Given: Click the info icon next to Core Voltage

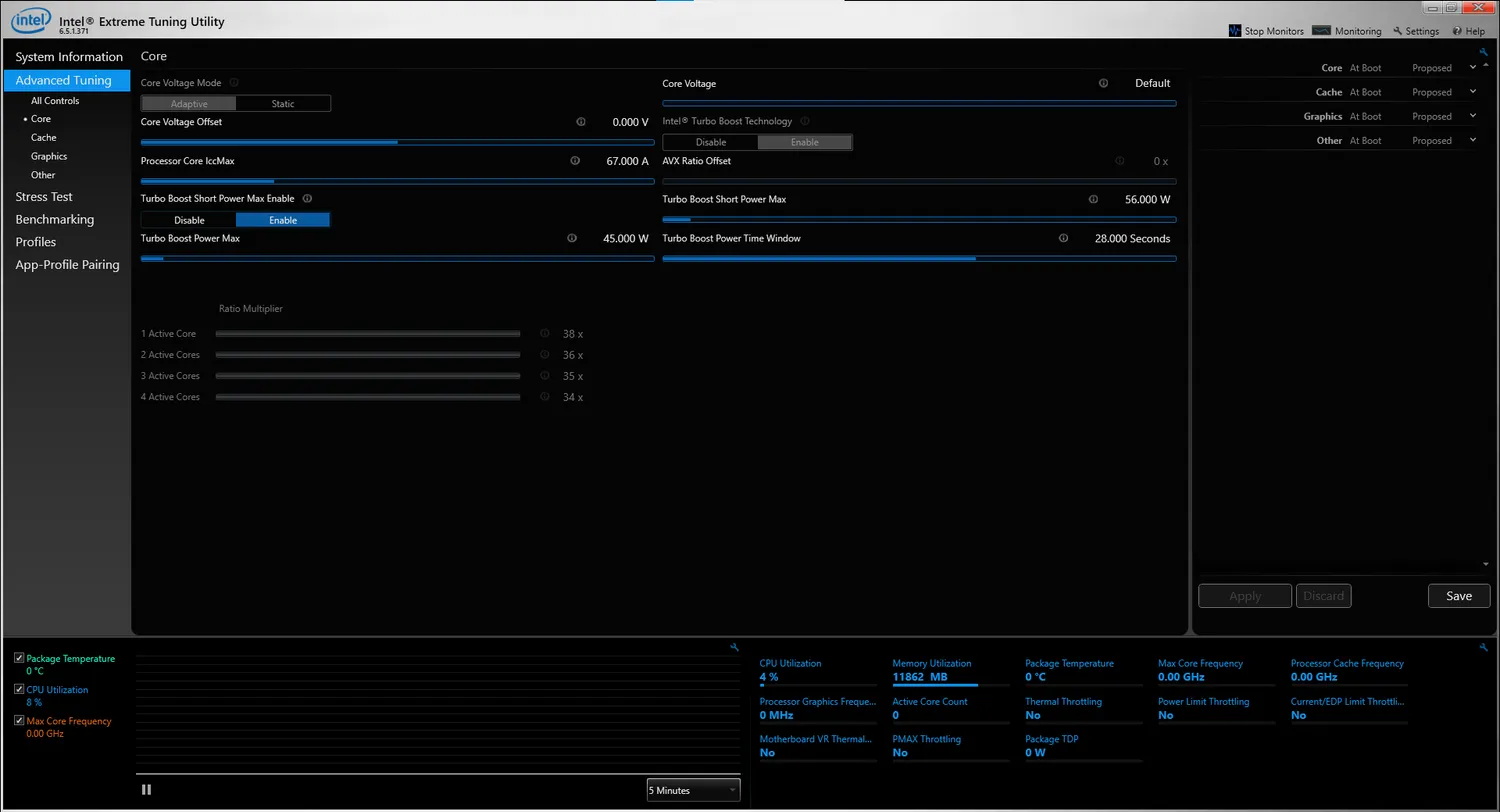Looking at the screenshot, I should coord(1103,84).
